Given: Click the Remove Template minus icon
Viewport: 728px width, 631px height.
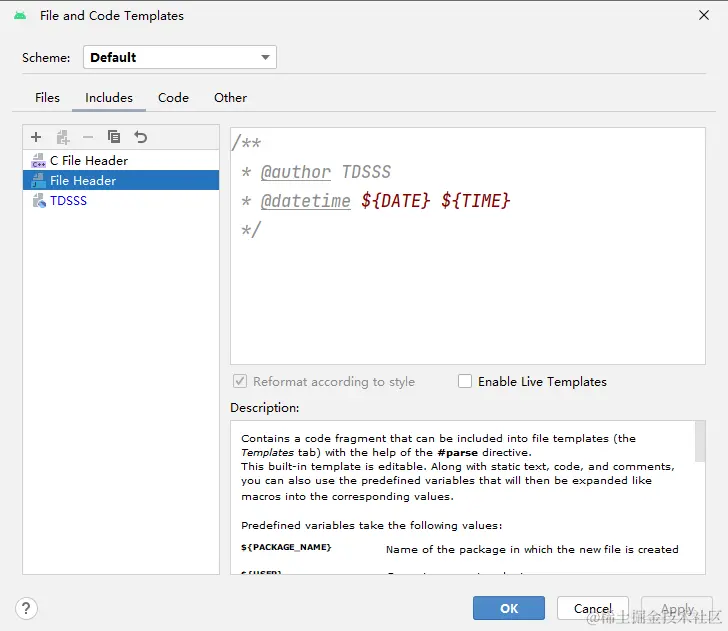Looking at the screenshot, I should point(88,137).
